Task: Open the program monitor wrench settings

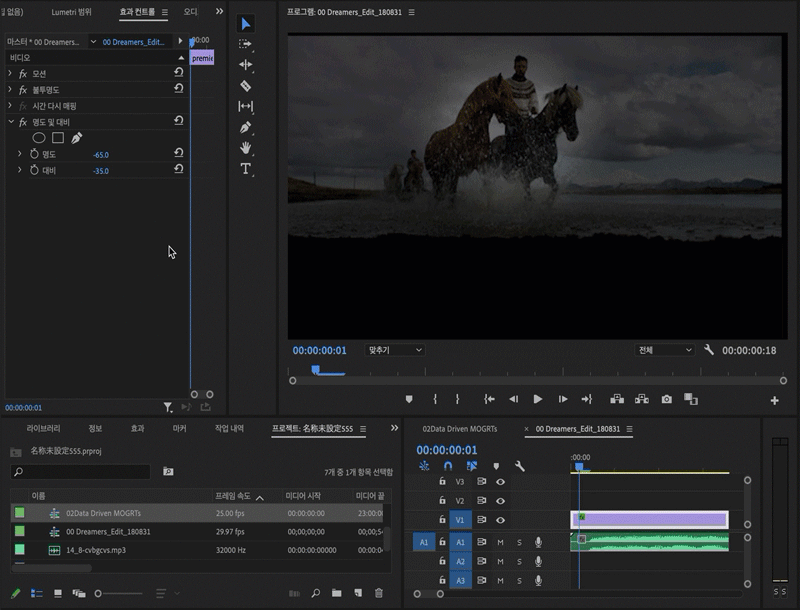Action: click(x=709, y=350)
